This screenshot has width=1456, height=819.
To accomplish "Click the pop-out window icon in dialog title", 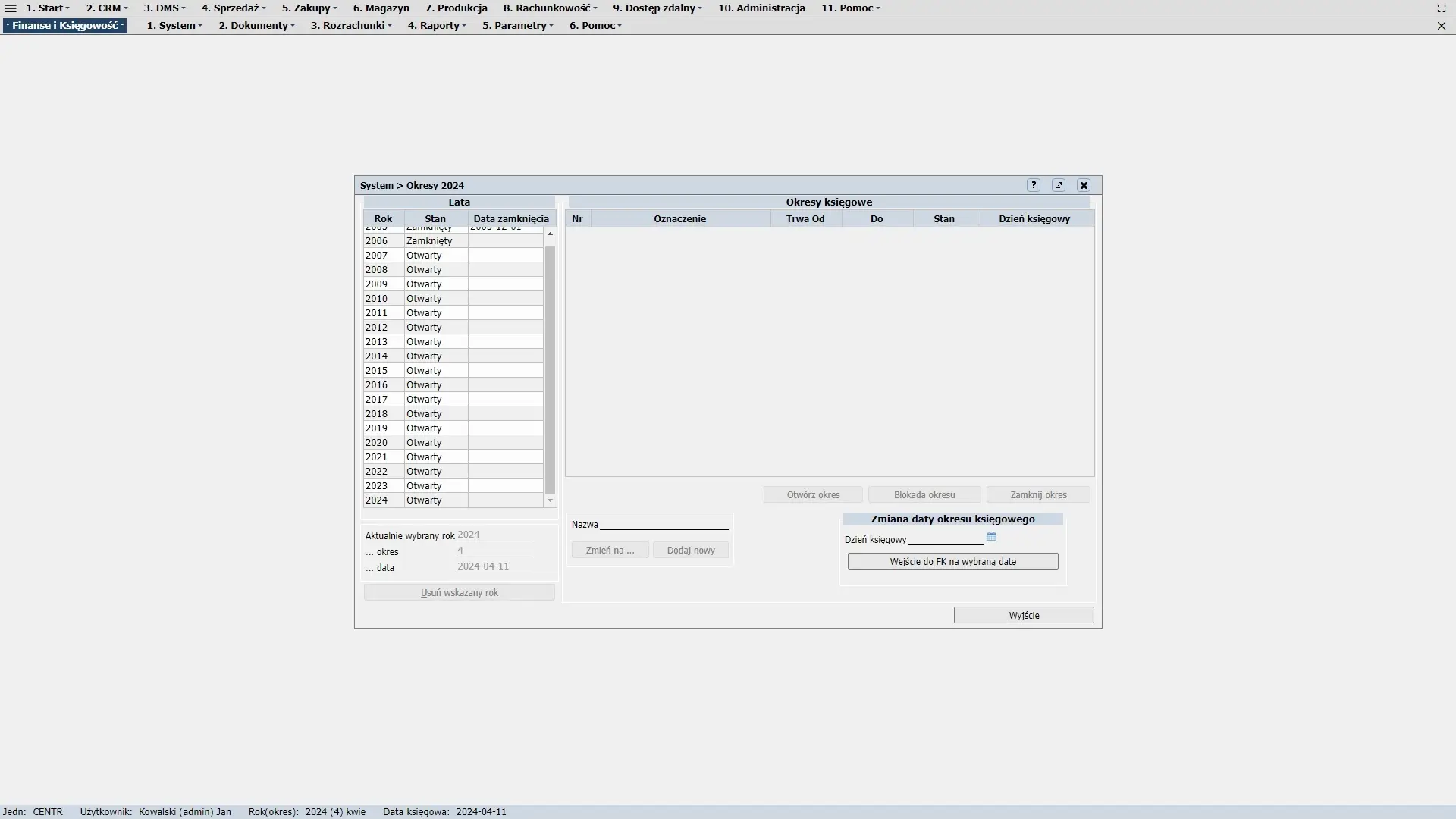I will pos(1059,185).
